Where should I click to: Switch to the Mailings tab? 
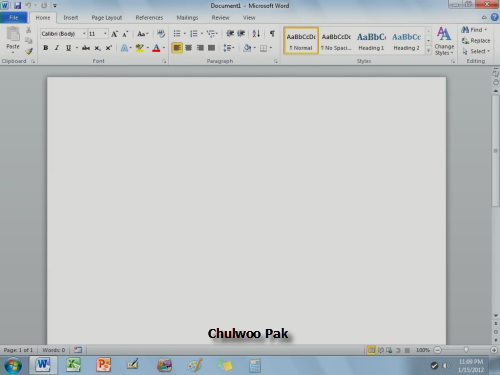[x=187, y=18]
